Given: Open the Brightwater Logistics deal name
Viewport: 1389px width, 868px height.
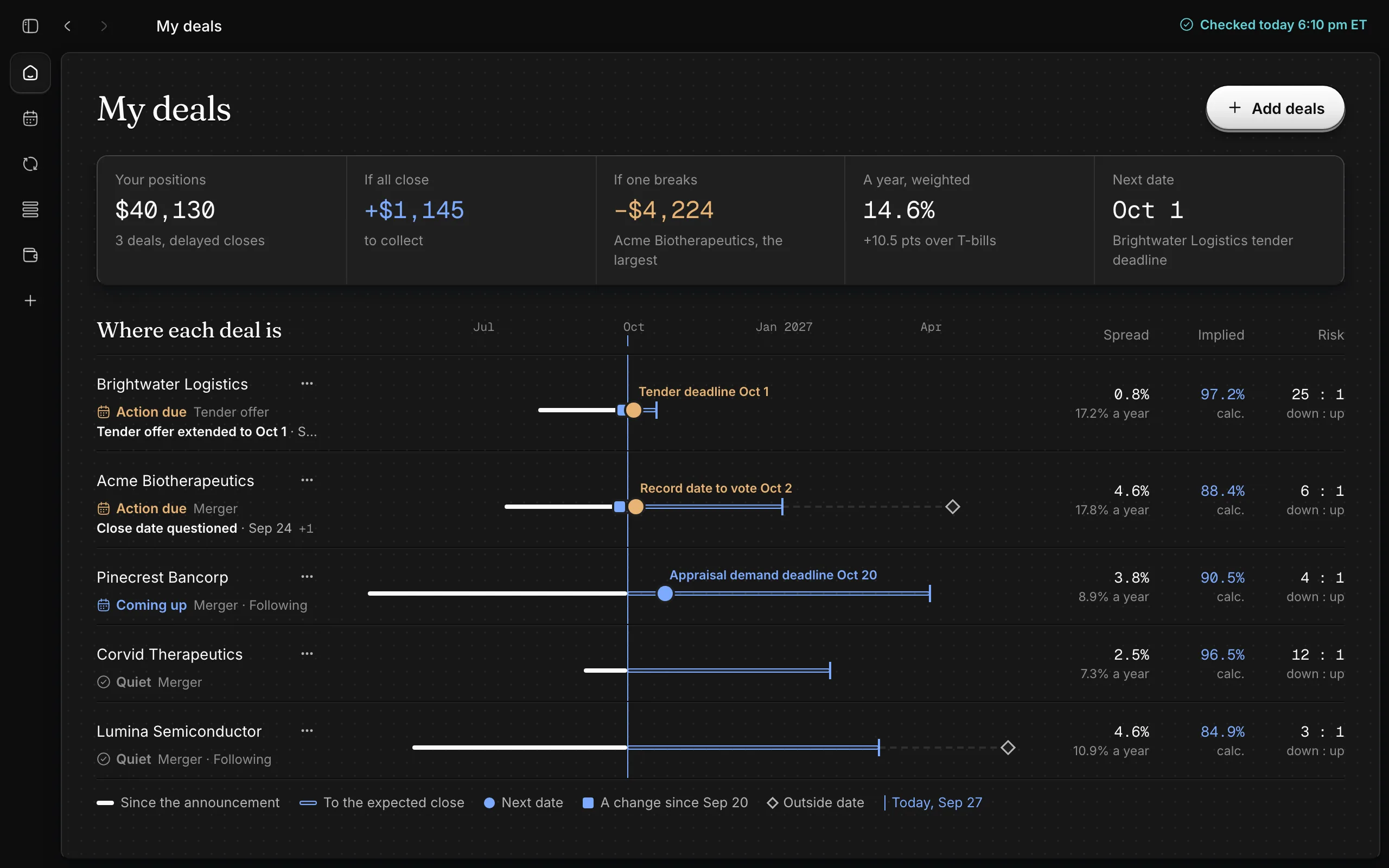Looking at the screenshot, I should [172, 384].
